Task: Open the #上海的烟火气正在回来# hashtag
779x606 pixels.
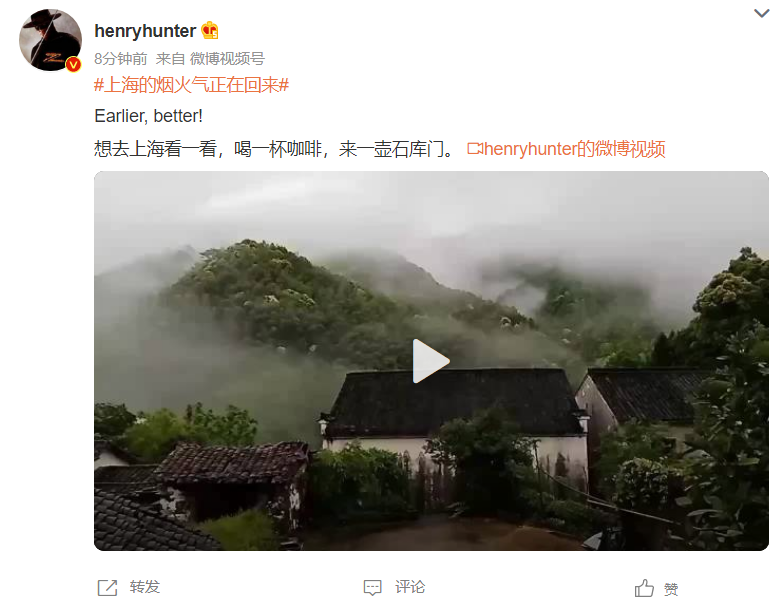Action: (191, 85)
